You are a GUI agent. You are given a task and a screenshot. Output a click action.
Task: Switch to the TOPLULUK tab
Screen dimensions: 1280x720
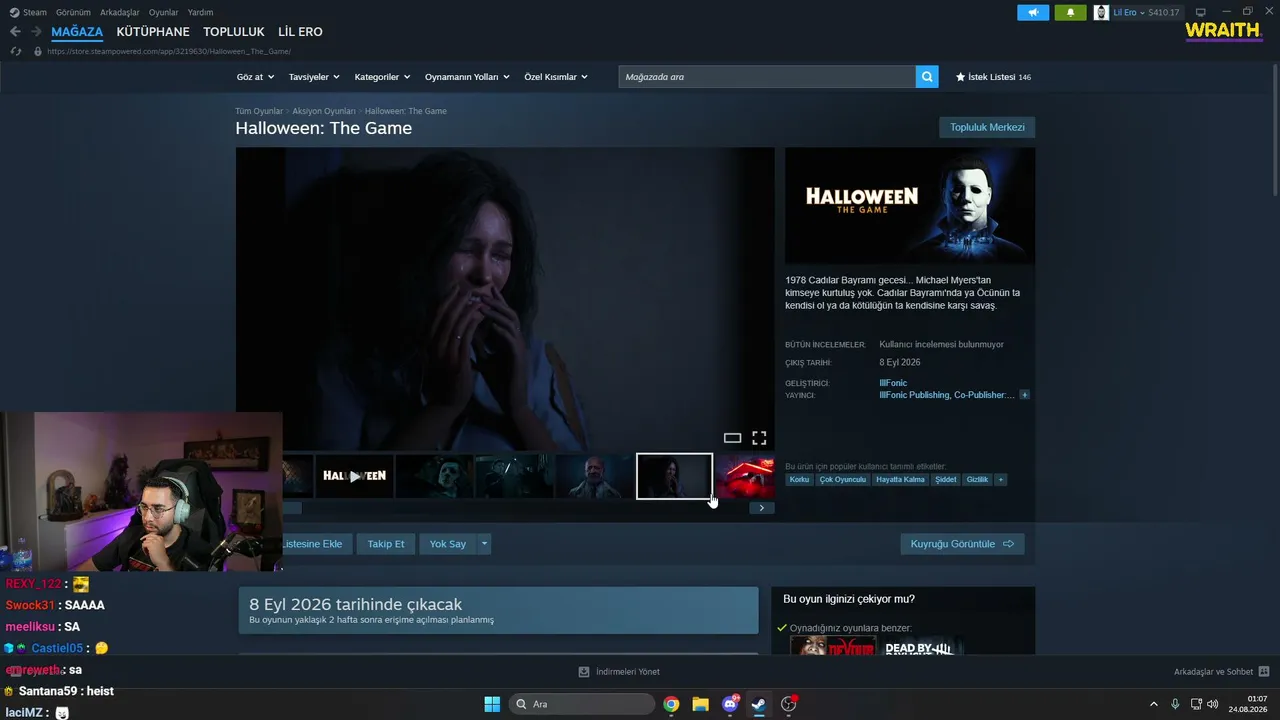click(x=234, y=32)
